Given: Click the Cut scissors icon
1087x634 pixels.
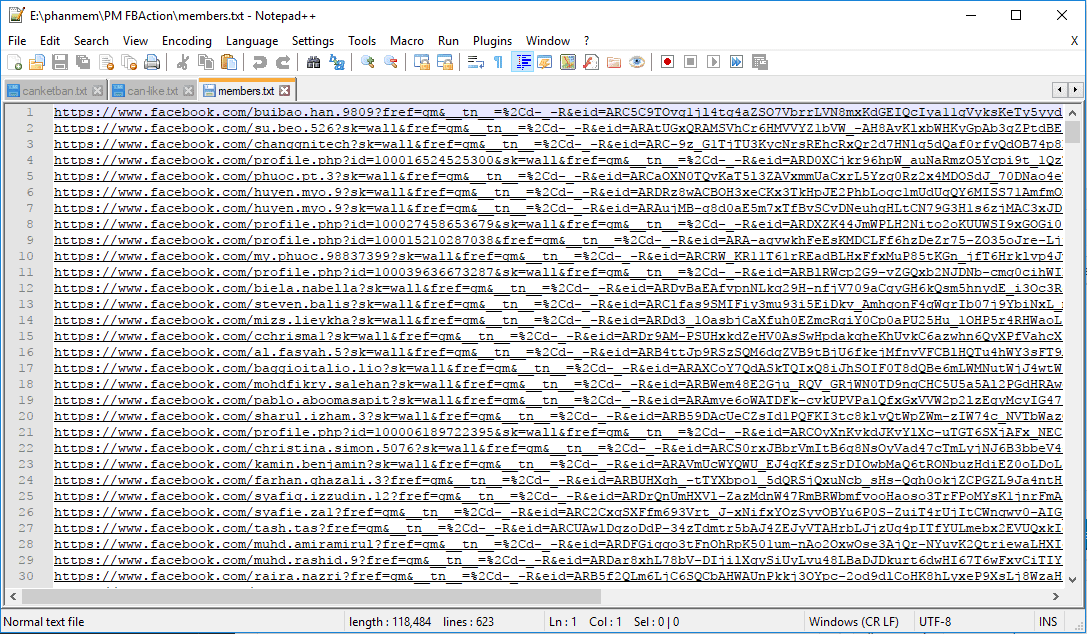Looking at the screenshot, I should (184, 62).
